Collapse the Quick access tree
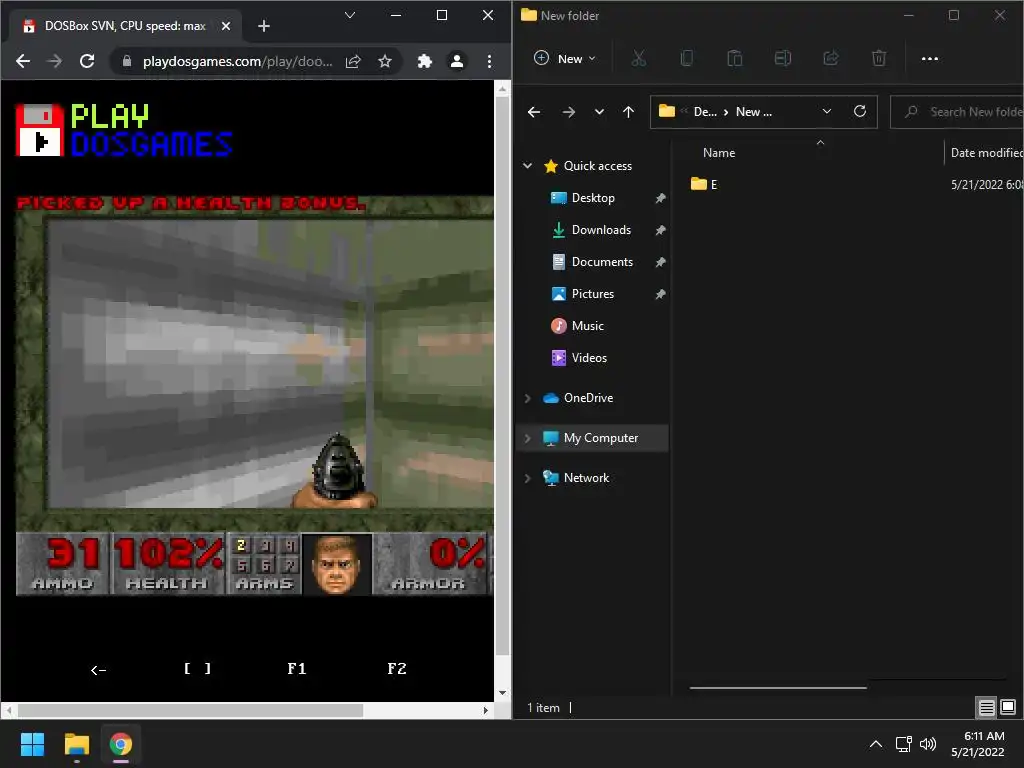 528,166
